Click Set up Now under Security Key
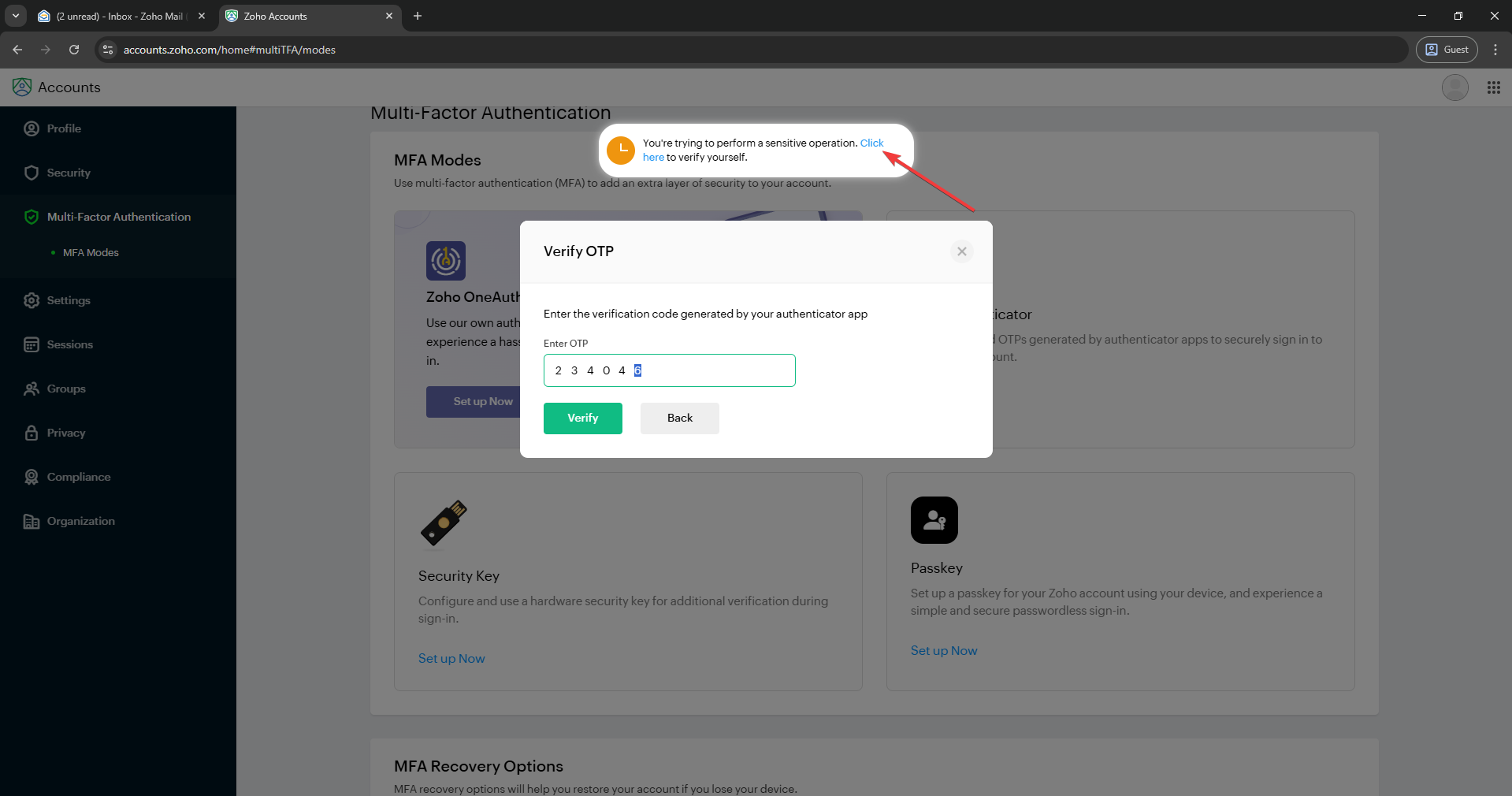Viewport: 1512px width, 796px height. pyautogui.click(x=451, y=658)
